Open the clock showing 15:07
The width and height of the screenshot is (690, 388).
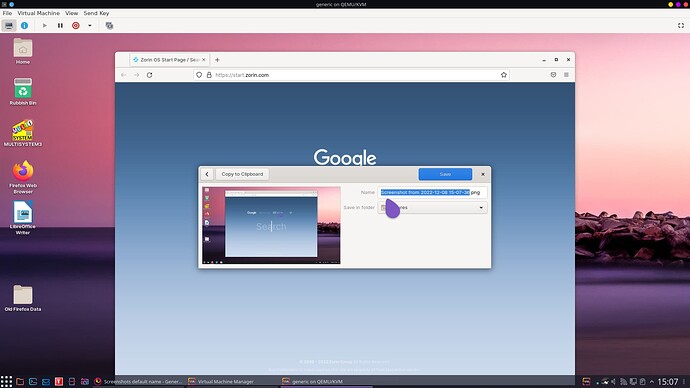(668, 382)
